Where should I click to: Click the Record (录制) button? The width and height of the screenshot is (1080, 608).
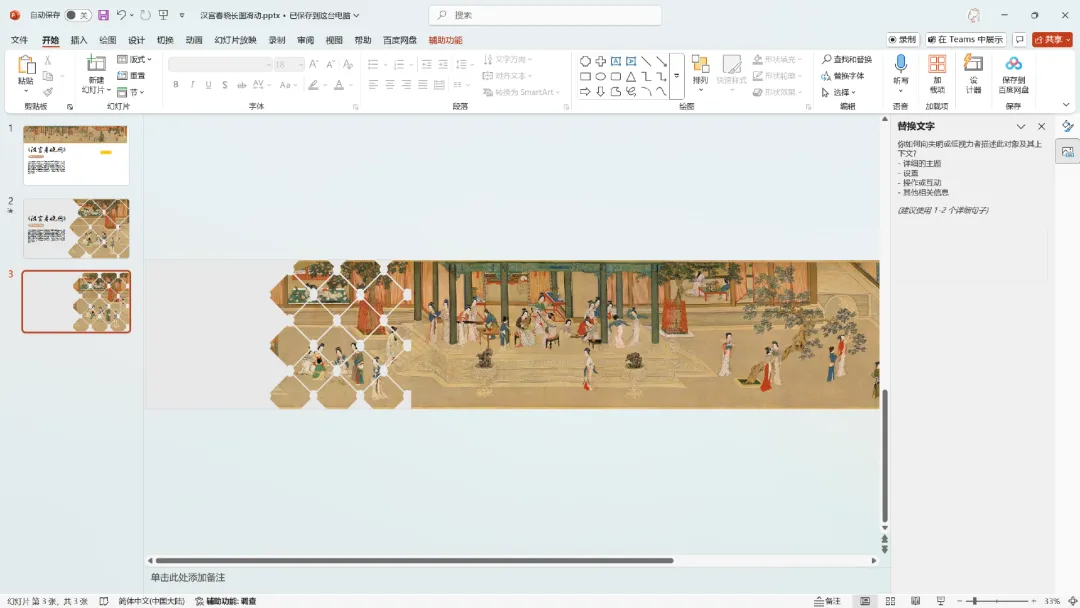click(x=902, y=40)
